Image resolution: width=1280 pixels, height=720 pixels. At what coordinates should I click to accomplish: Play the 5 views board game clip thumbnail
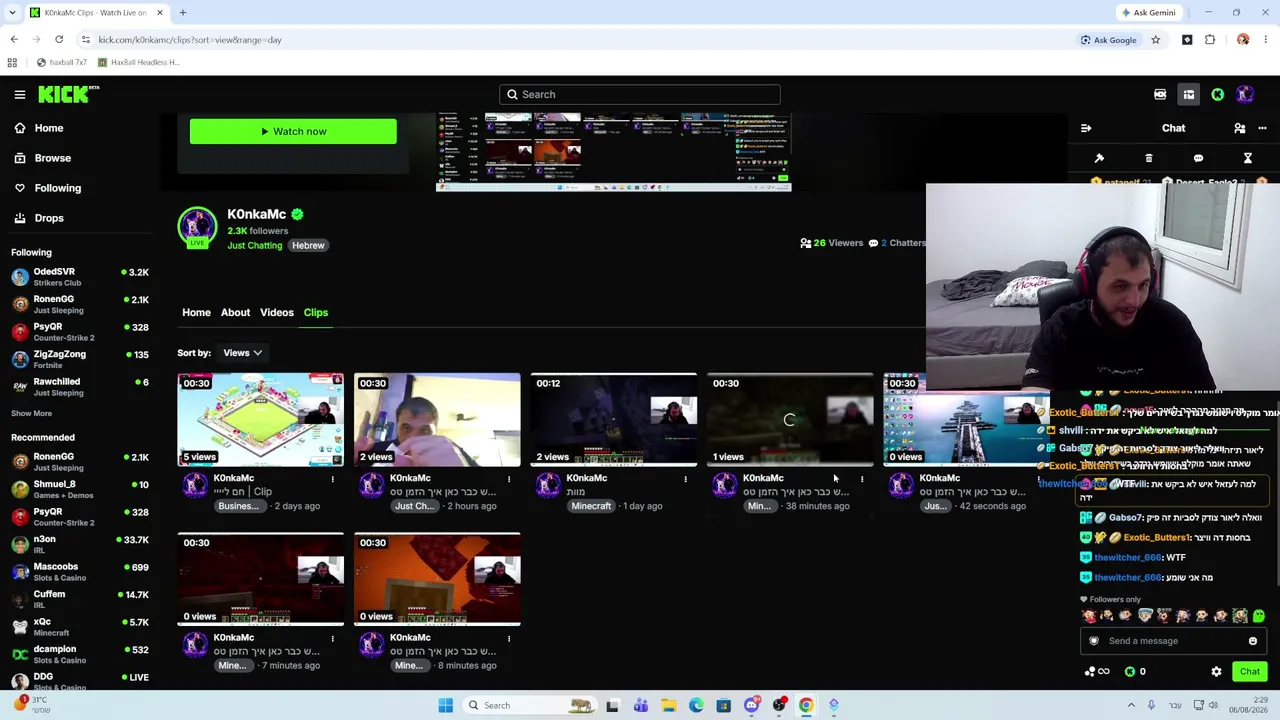[261, 420]
